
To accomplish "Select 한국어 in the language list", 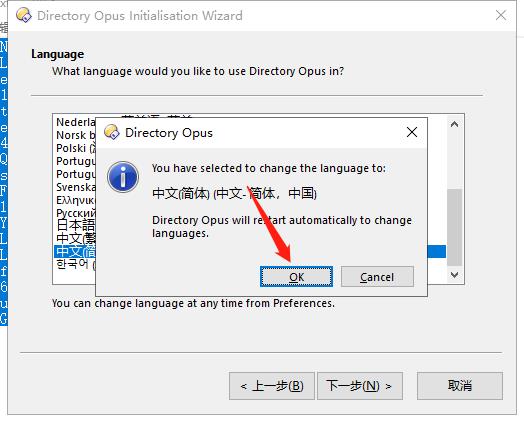I will [x=76, y=264].
